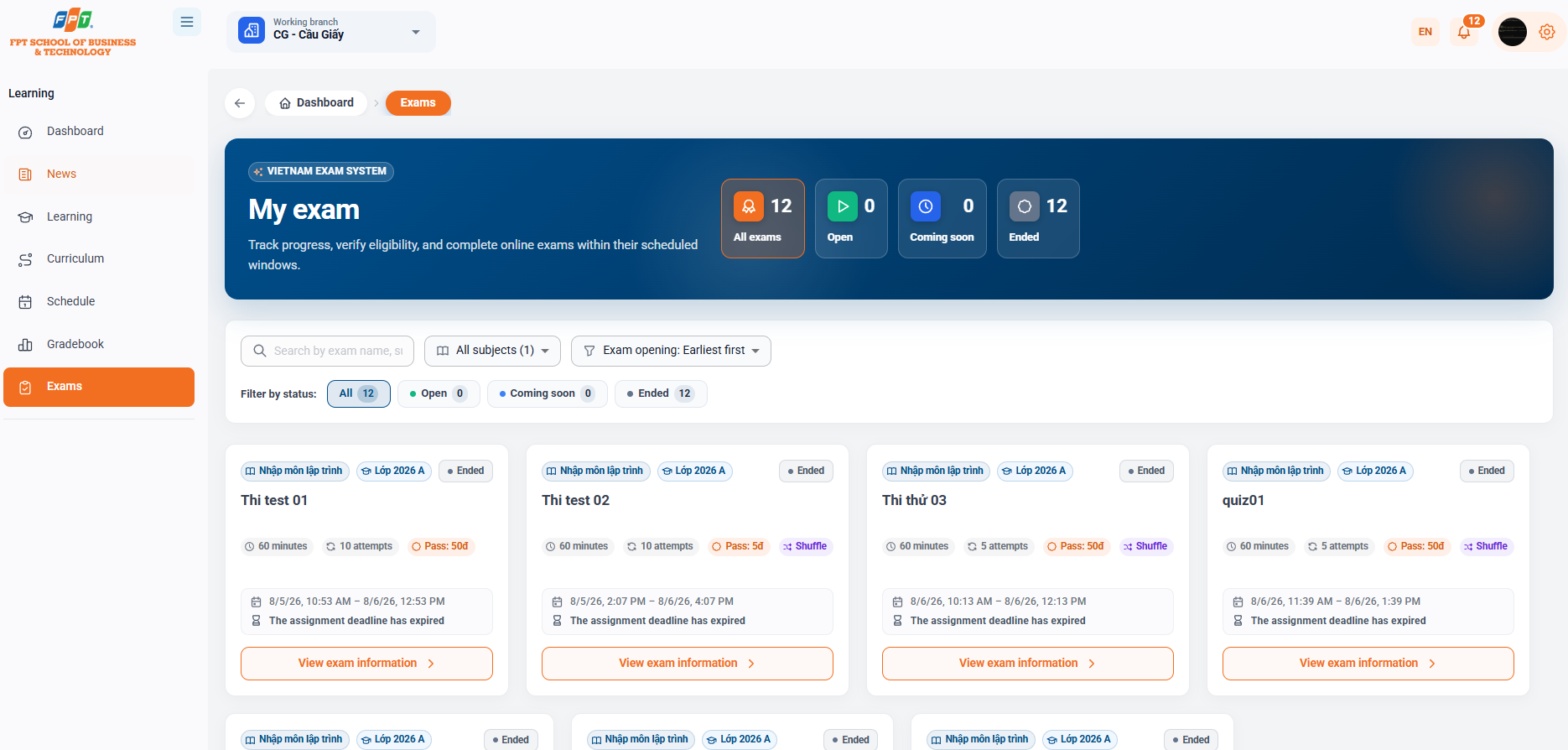Filter by status All 12
Screen dimensions: 1568x750
tap(359, 393)
